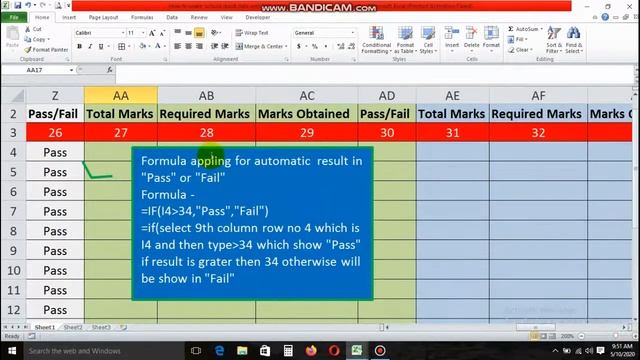Open the Font group dialog launcher
The image size is (640, 360).
click(x=165, y=60)
